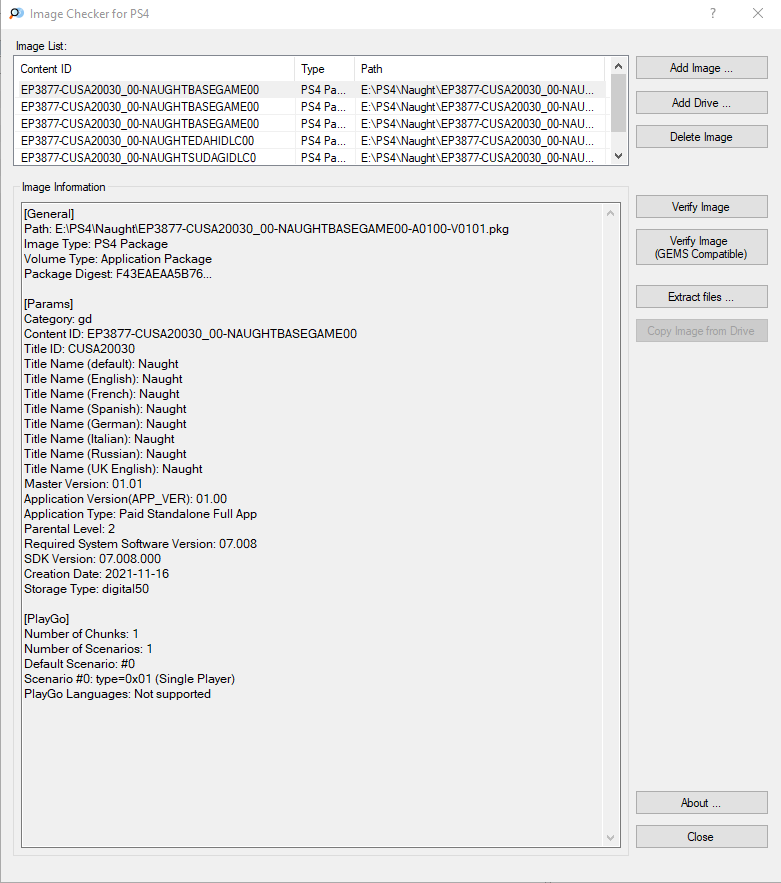This screenshot has width=781, height=883.
Task: Click the Path line under [General]
Action: click(x=266, y=229)
